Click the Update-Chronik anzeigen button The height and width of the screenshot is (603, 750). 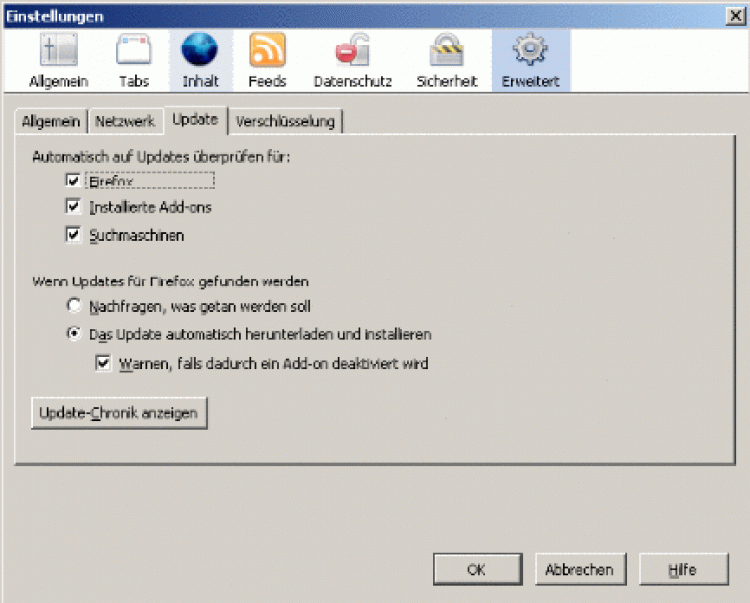click(119, 413)
